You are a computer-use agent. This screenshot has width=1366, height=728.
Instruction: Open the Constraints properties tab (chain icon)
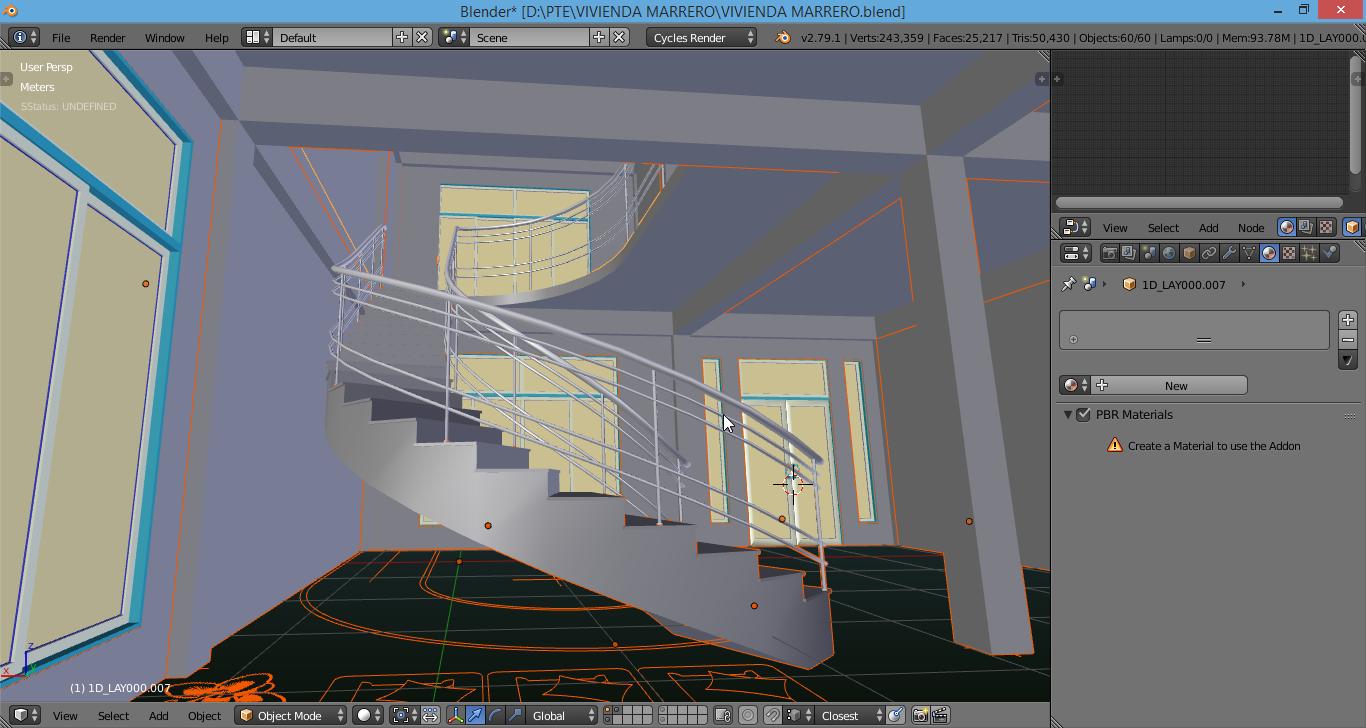click(1209, 253)
